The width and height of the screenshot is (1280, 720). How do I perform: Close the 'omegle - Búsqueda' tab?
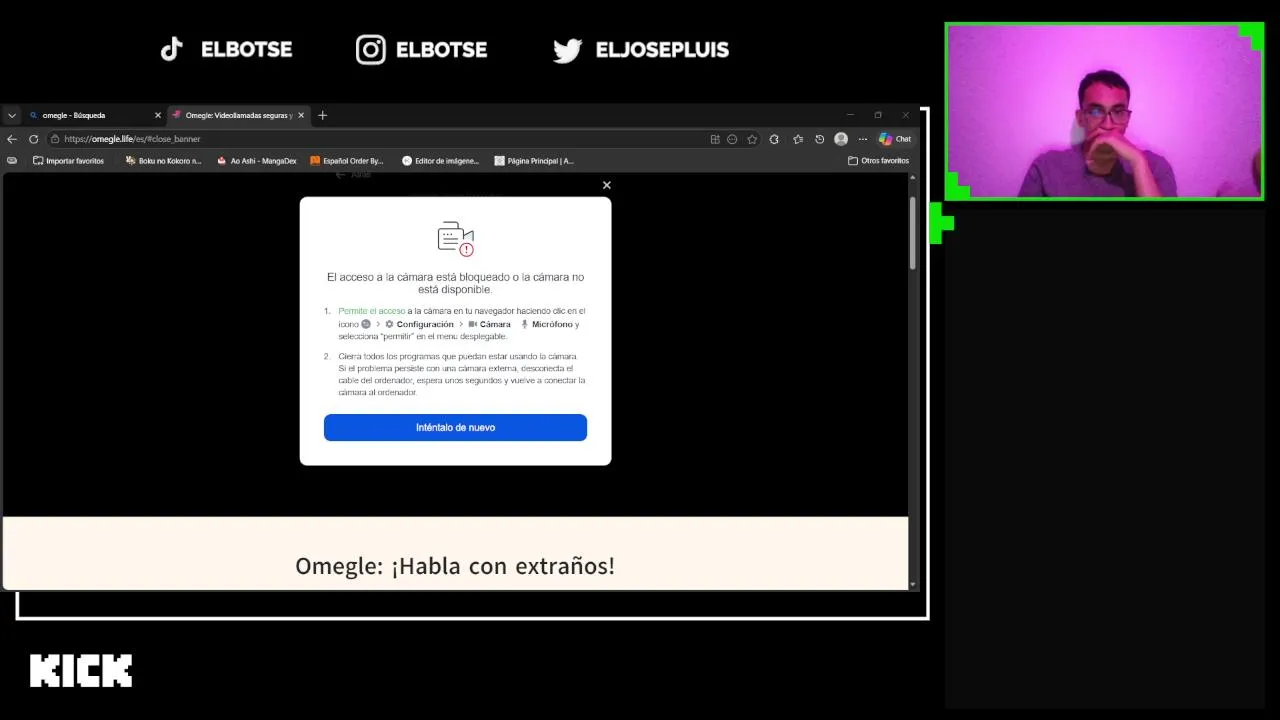pos(157,115)
